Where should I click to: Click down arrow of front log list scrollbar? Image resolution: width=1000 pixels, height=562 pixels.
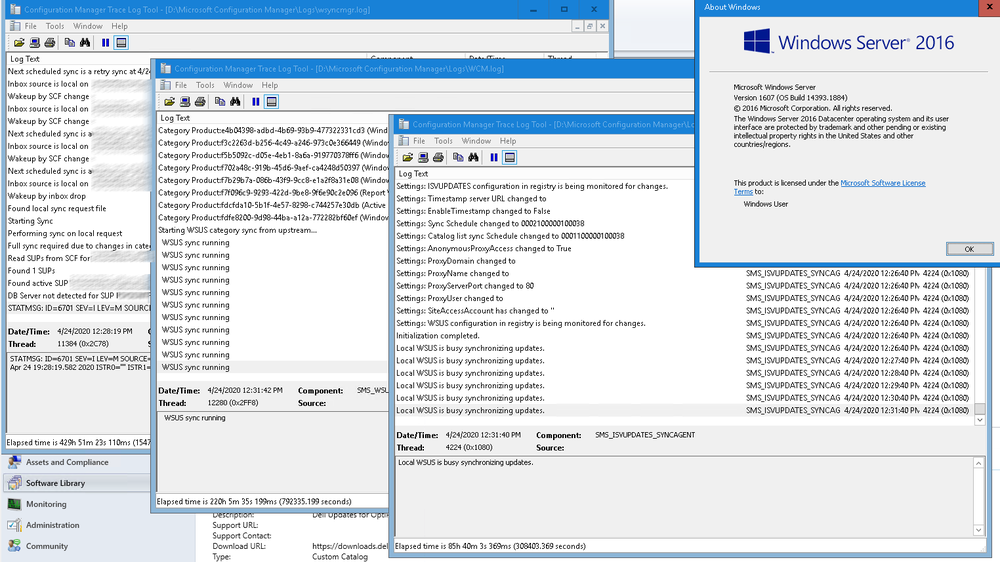pos(980,420)
